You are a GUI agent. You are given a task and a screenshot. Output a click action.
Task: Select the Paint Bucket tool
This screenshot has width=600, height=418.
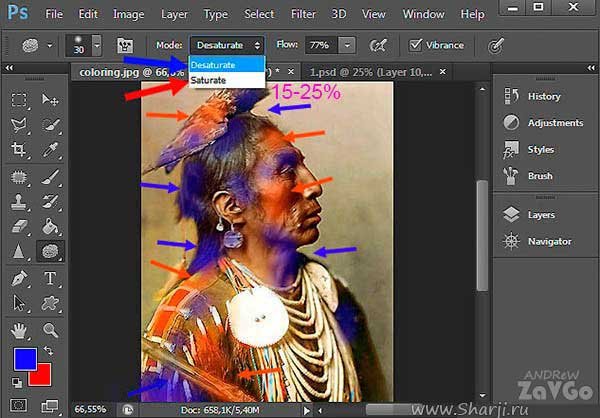point(49,226)
